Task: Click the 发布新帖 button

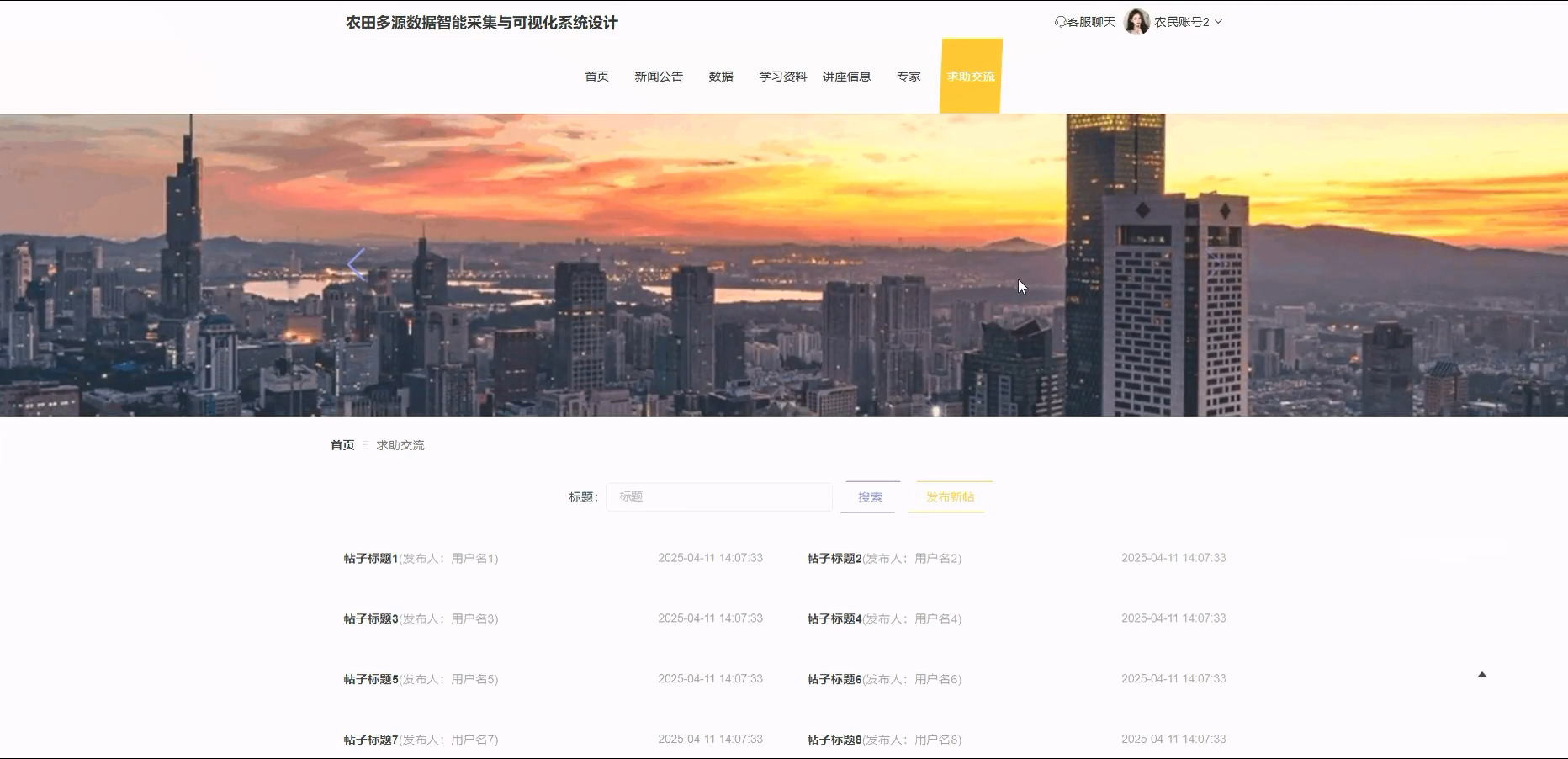Action: click(950, 497)
